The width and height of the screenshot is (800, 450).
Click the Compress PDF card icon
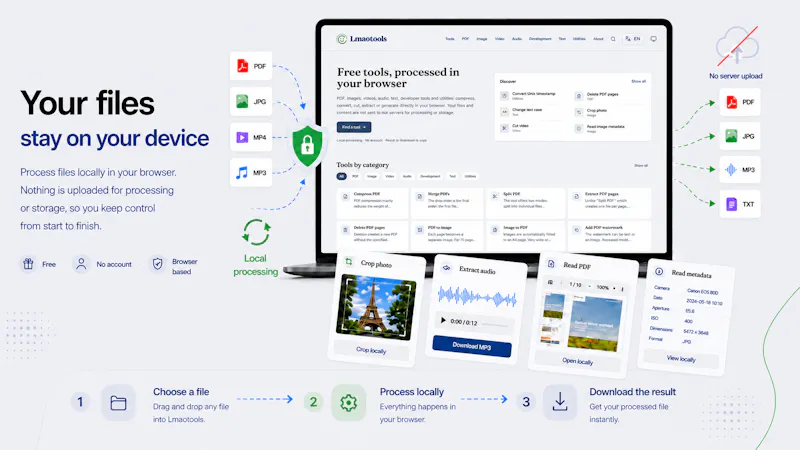(345, 196)
